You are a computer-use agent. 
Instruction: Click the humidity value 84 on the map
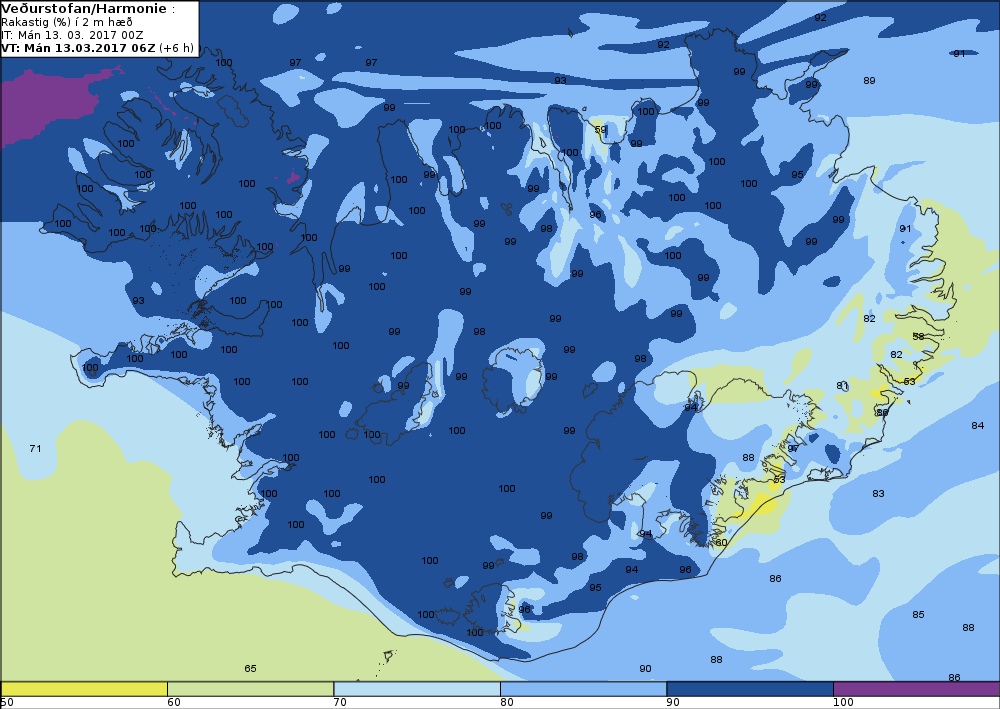pos(978,425)
